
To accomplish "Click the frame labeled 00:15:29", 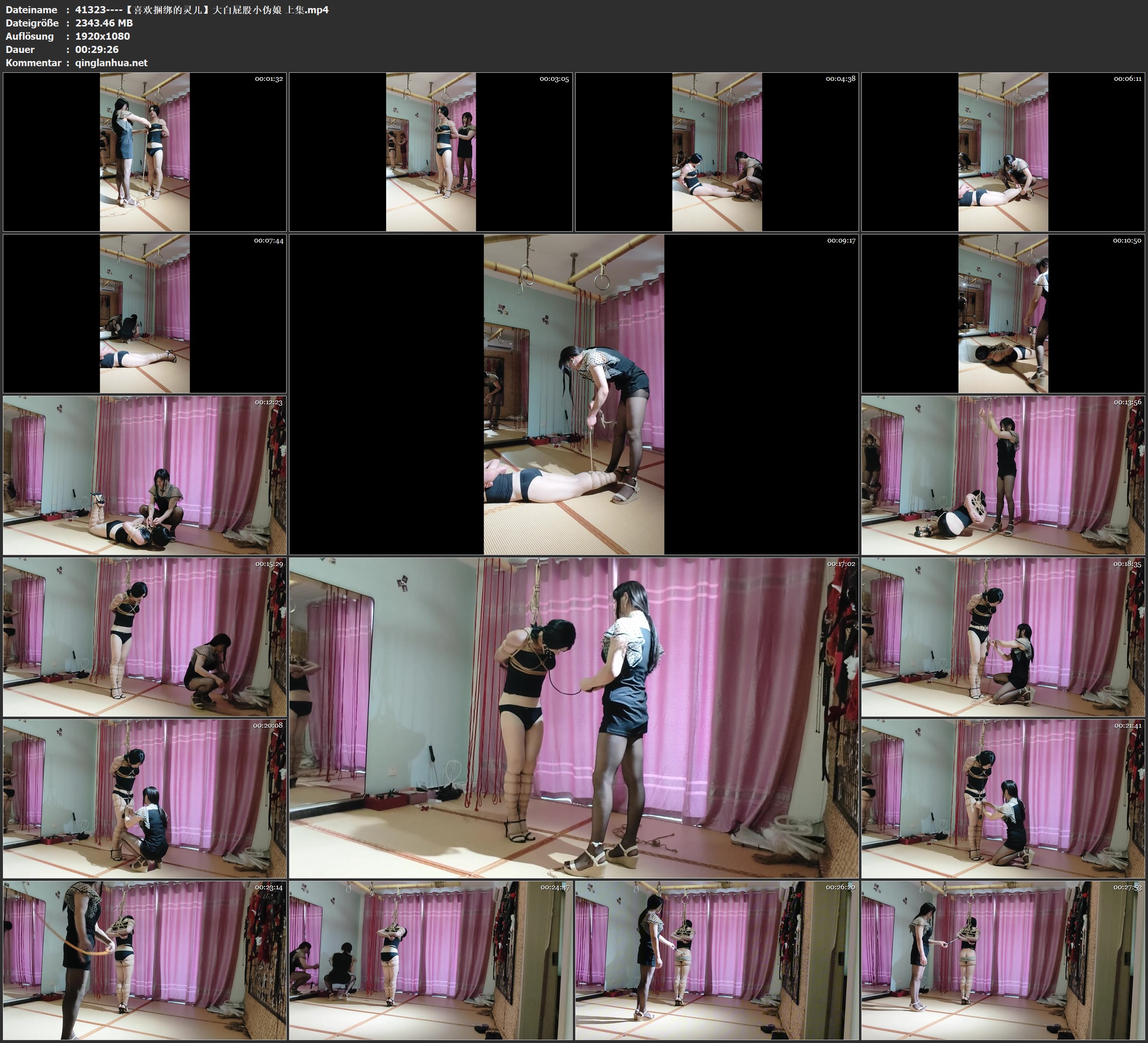I will [145, 637].
